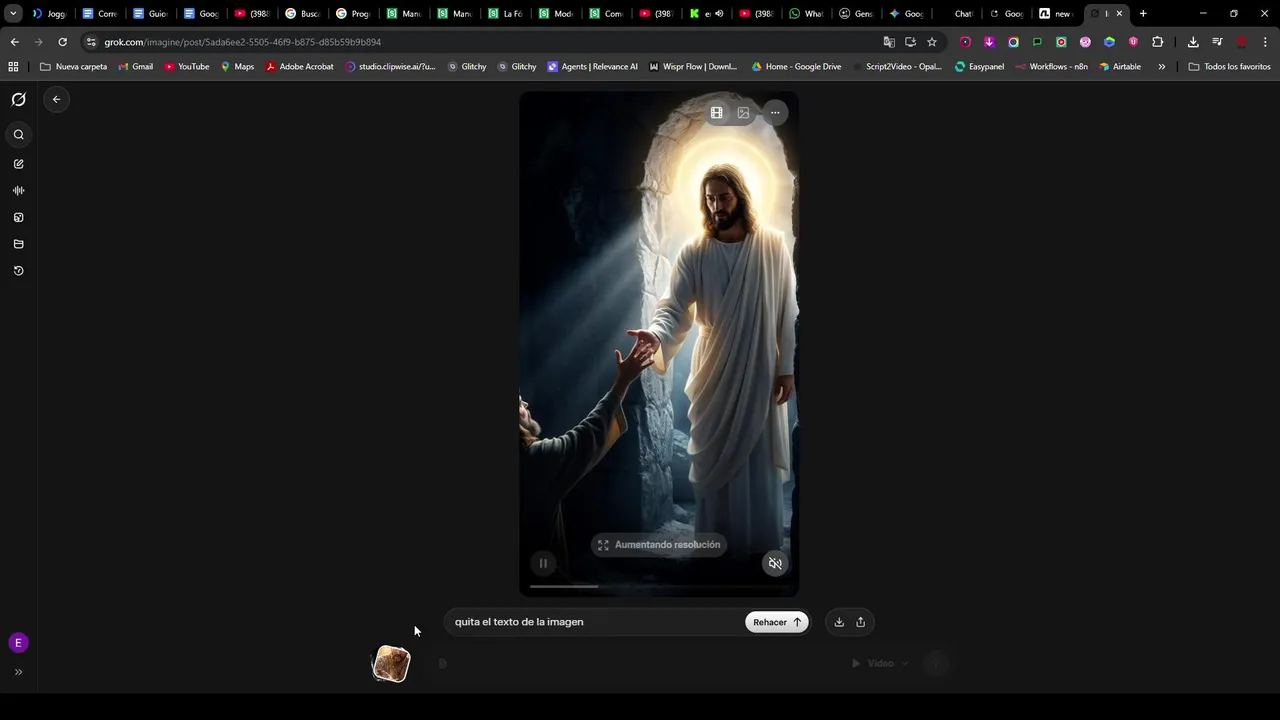The width and height of the screenshot is (1280, 720).
Task: Open install-app icon in address bar
Action: click(x=910, y=42)
